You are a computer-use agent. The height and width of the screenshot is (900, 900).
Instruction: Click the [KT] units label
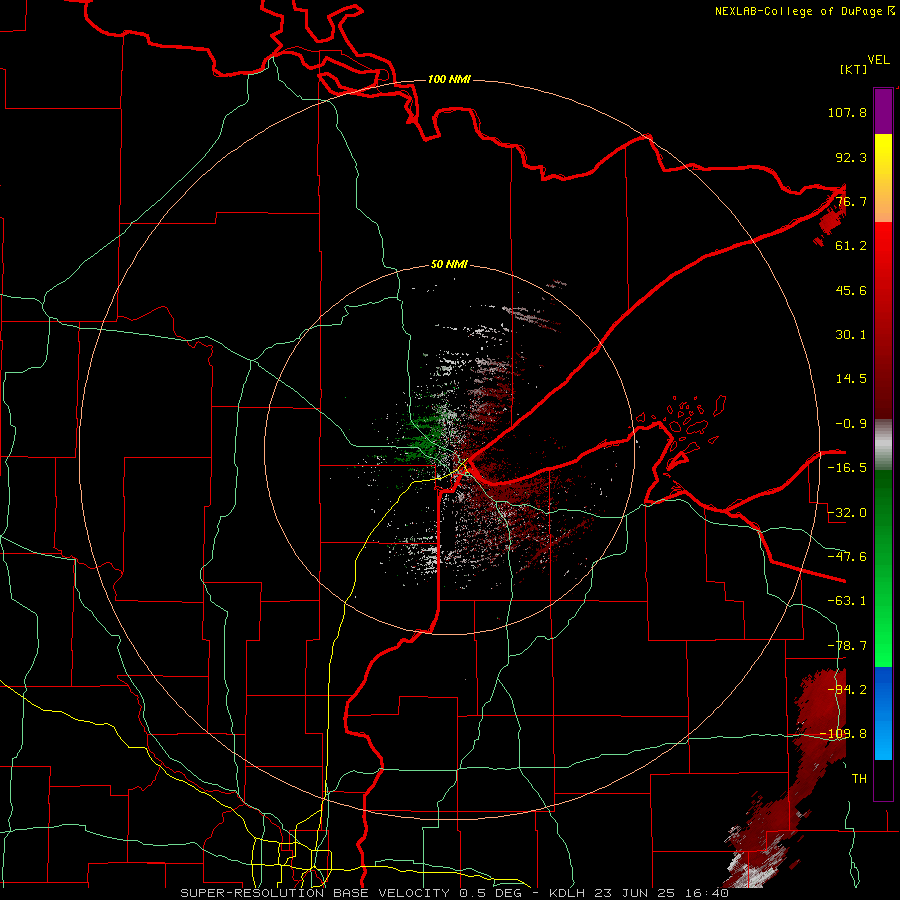(854, 69)
